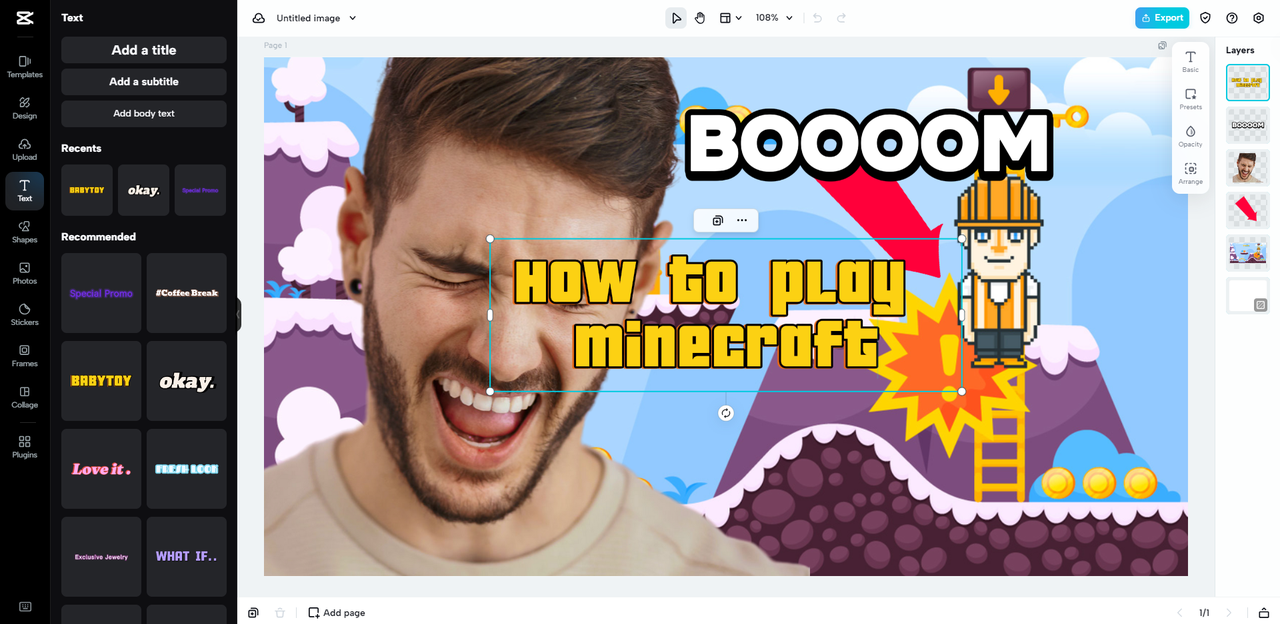Screen dimensions: 1280x624
Task: Click the Export button
Action: [x=1162, y=18]
